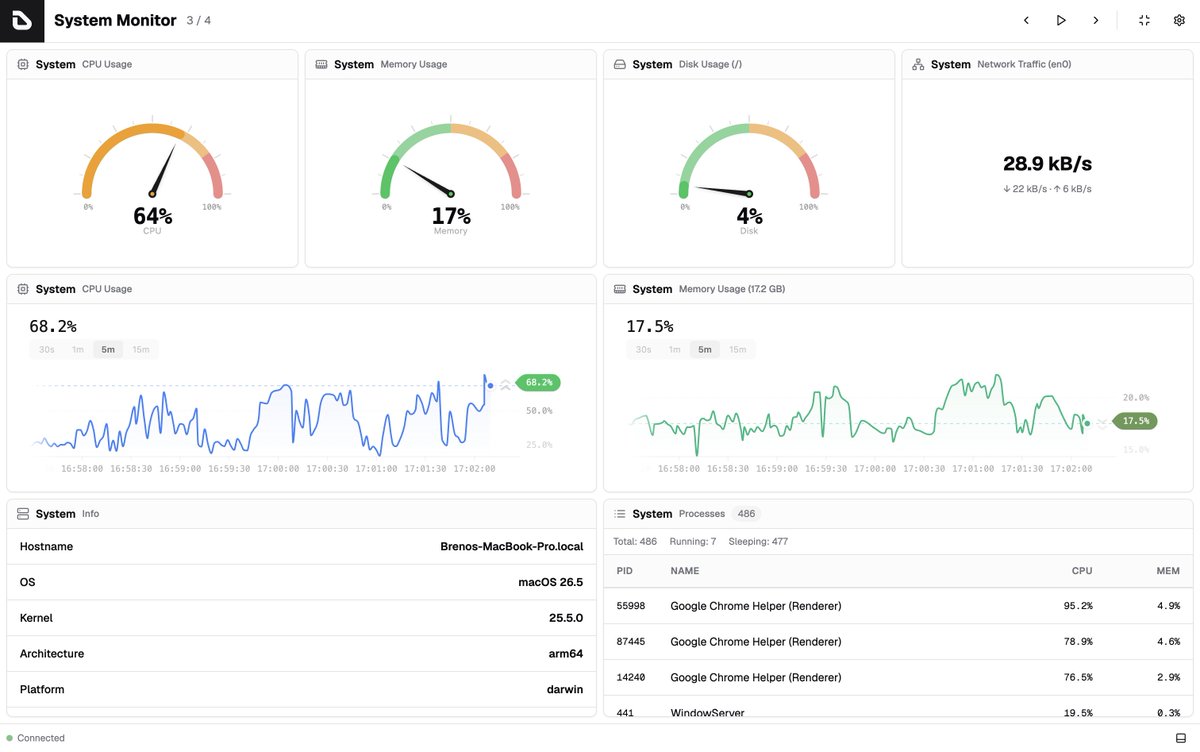Select 15m range on Memory chart
This screenshot has height=752, width=1200.
pyautogui.click(x=738, y=350)
